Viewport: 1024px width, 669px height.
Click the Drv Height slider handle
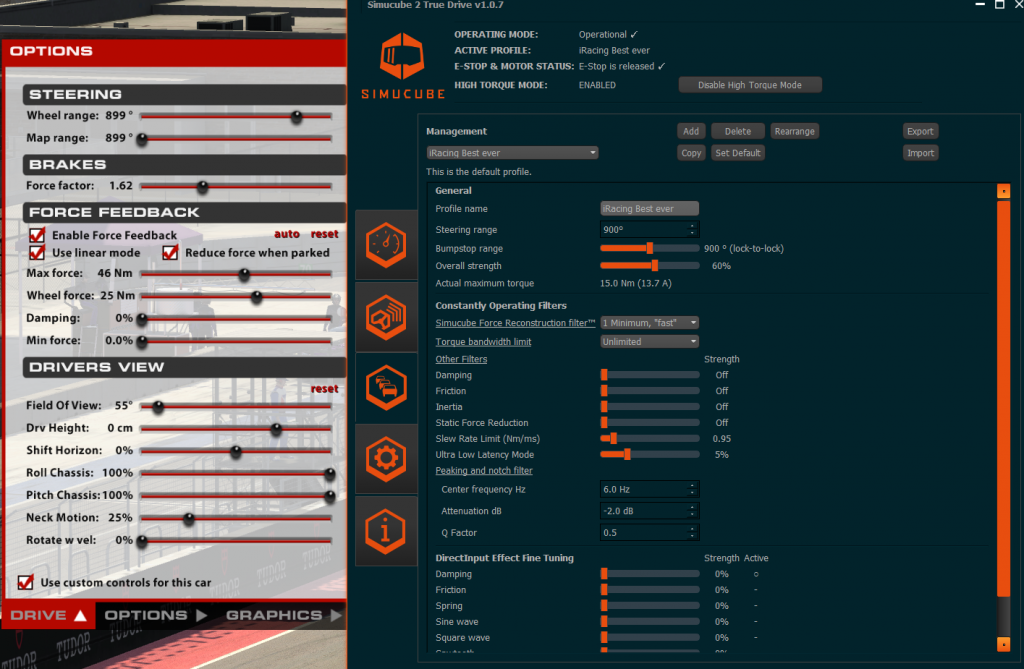coord(276,429)
